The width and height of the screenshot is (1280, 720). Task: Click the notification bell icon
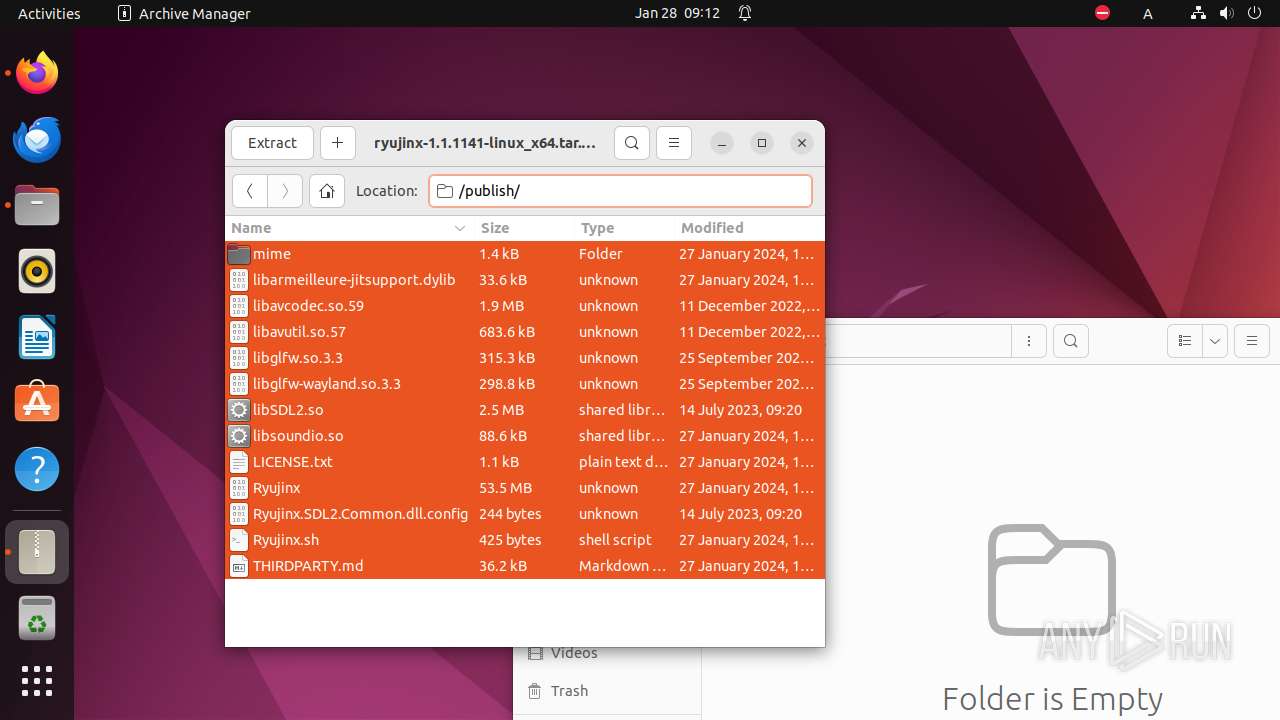click(745, 13)
